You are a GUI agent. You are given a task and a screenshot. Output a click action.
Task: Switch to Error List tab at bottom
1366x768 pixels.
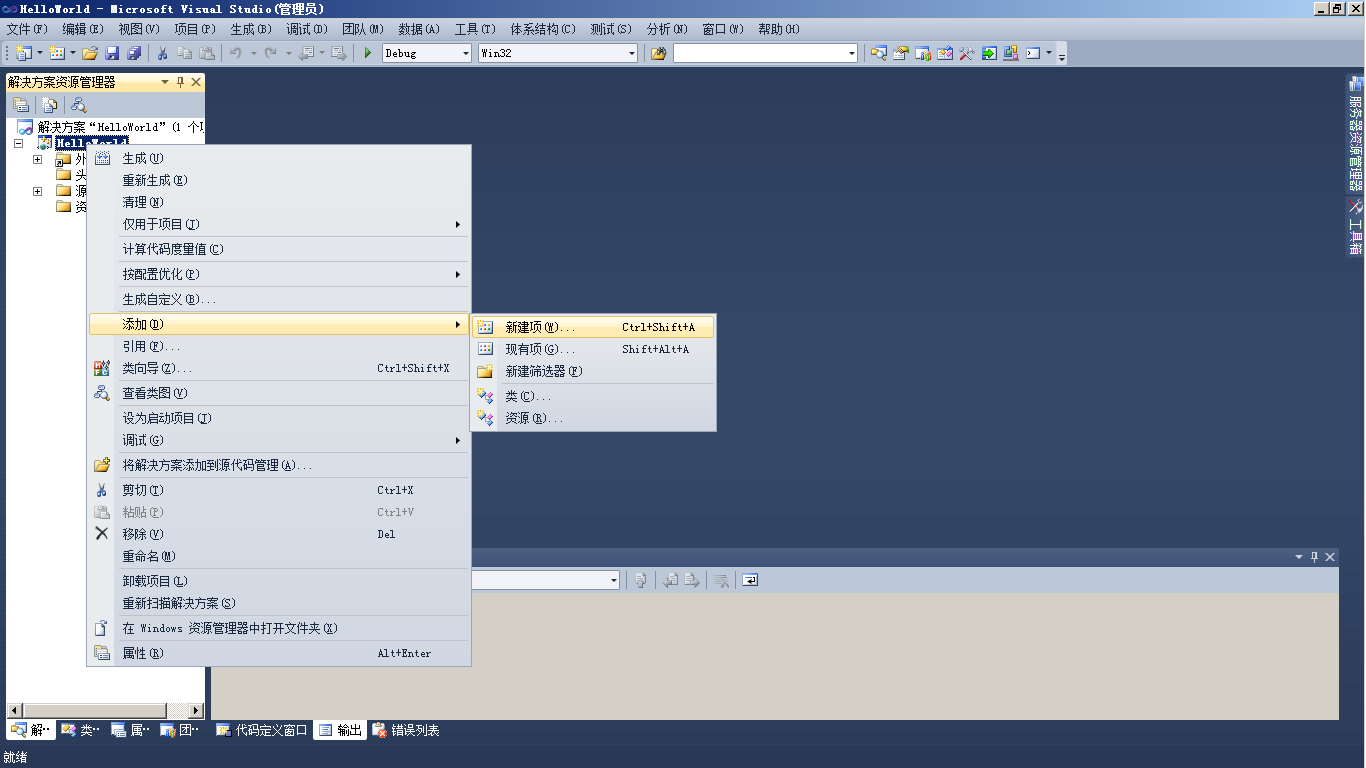(406, 730)
